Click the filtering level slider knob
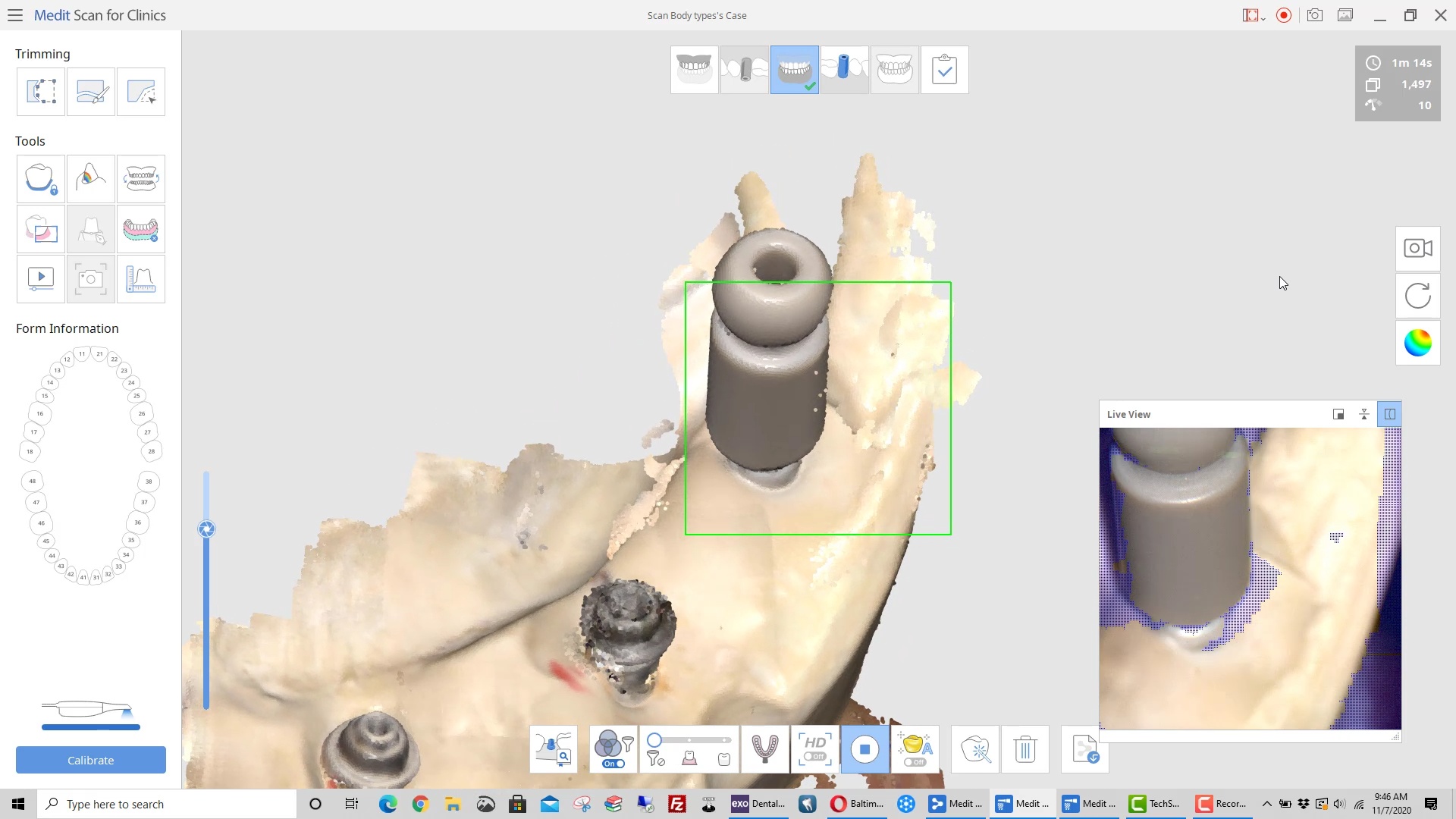Screen dimensions: 1456x819 [x=654, y=740]
